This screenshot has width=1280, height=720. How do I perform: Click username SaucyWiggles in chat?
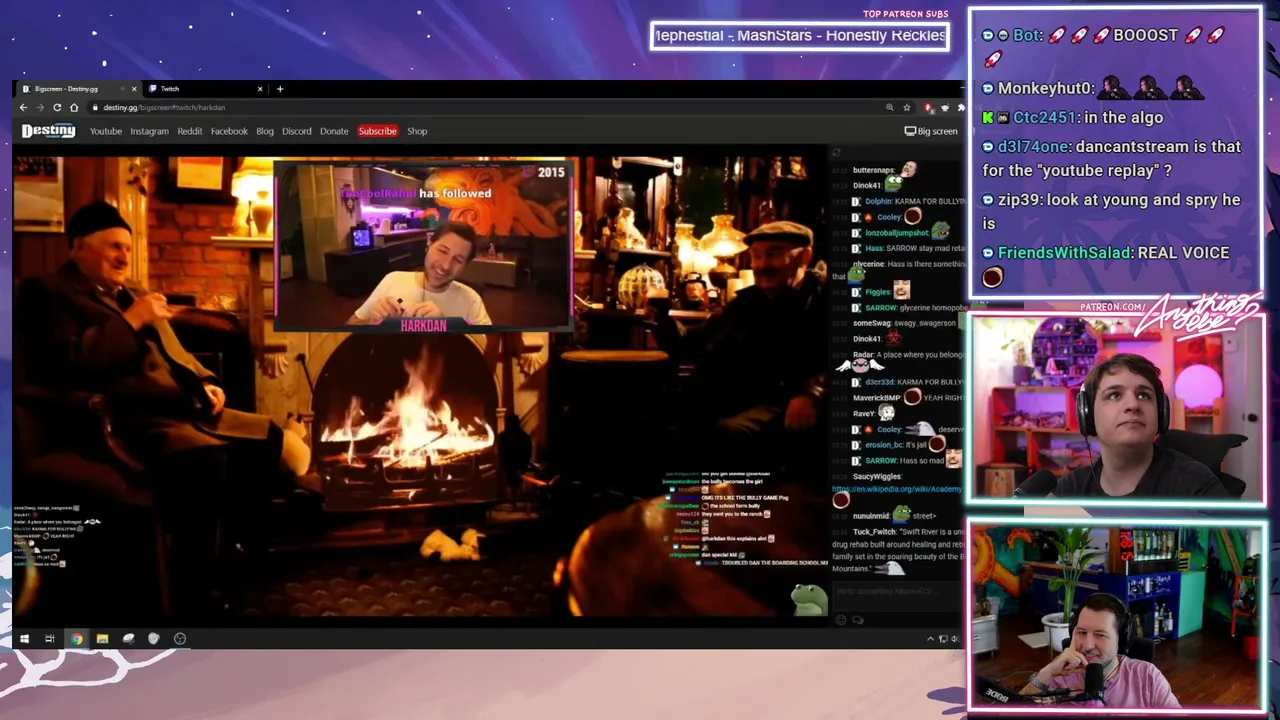(x=877, y=476)
